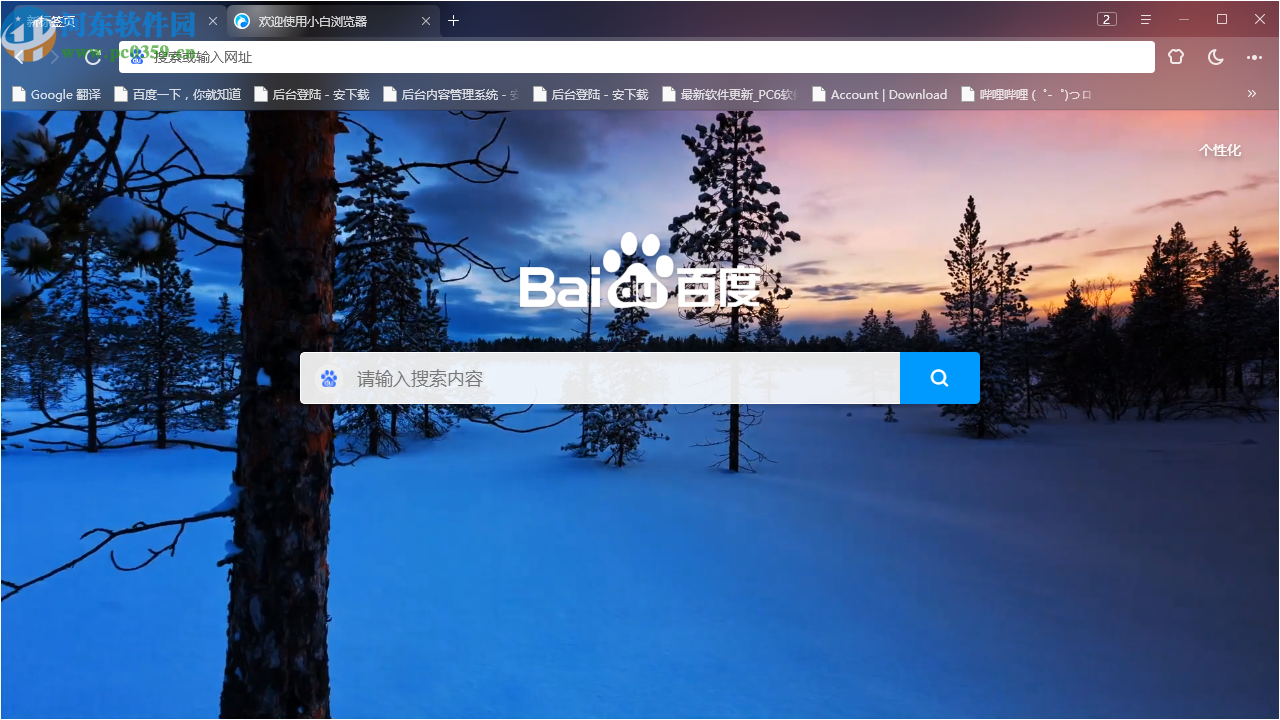Close the 新标签页 tab

tap(212, 21)
